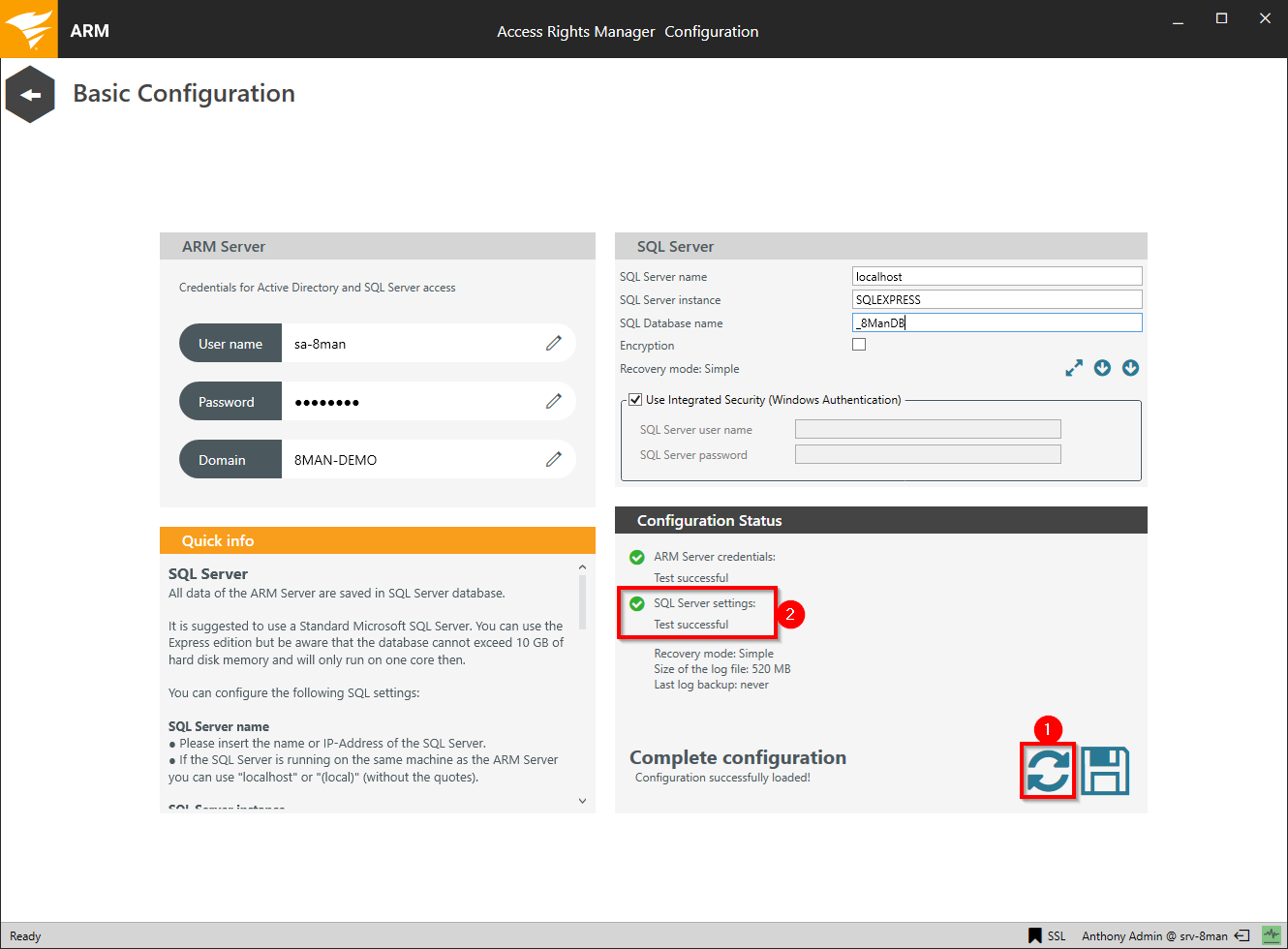Click the ARM logo in title bar

tap(29, 29)
